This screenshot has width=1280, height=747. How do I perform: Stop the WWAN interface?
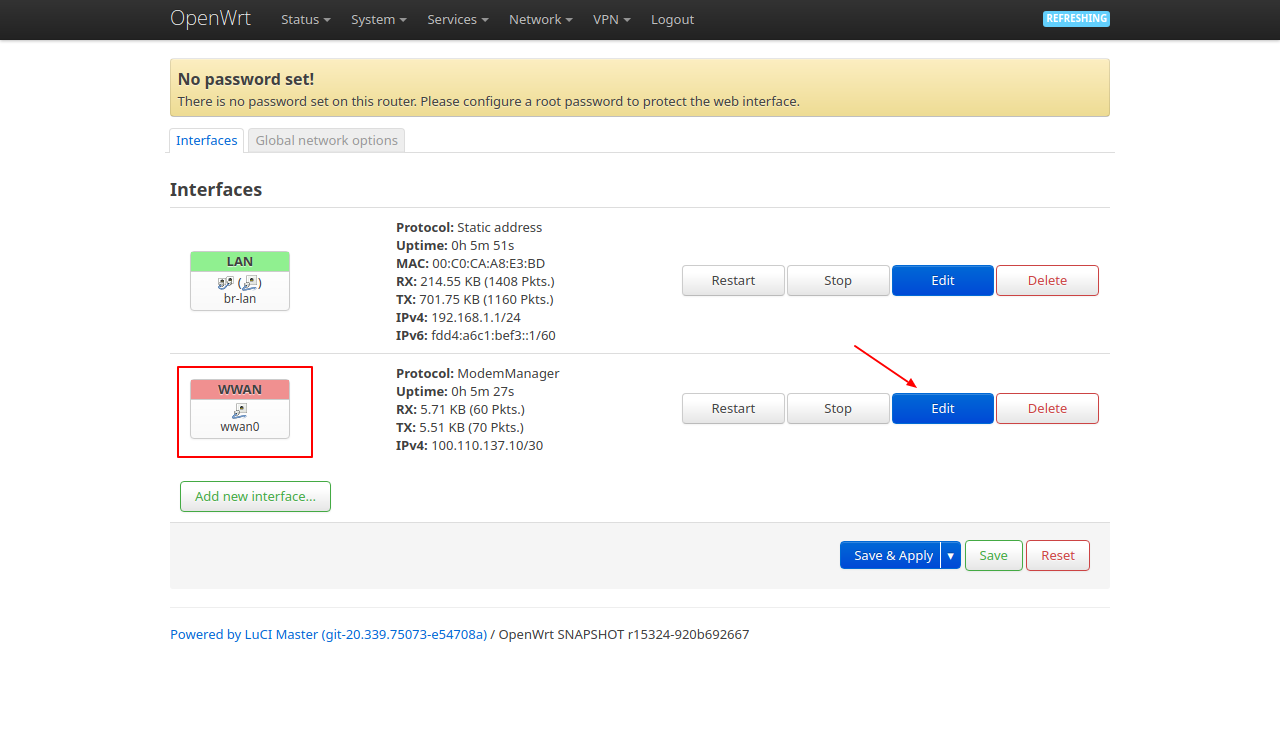coord(838,409)
